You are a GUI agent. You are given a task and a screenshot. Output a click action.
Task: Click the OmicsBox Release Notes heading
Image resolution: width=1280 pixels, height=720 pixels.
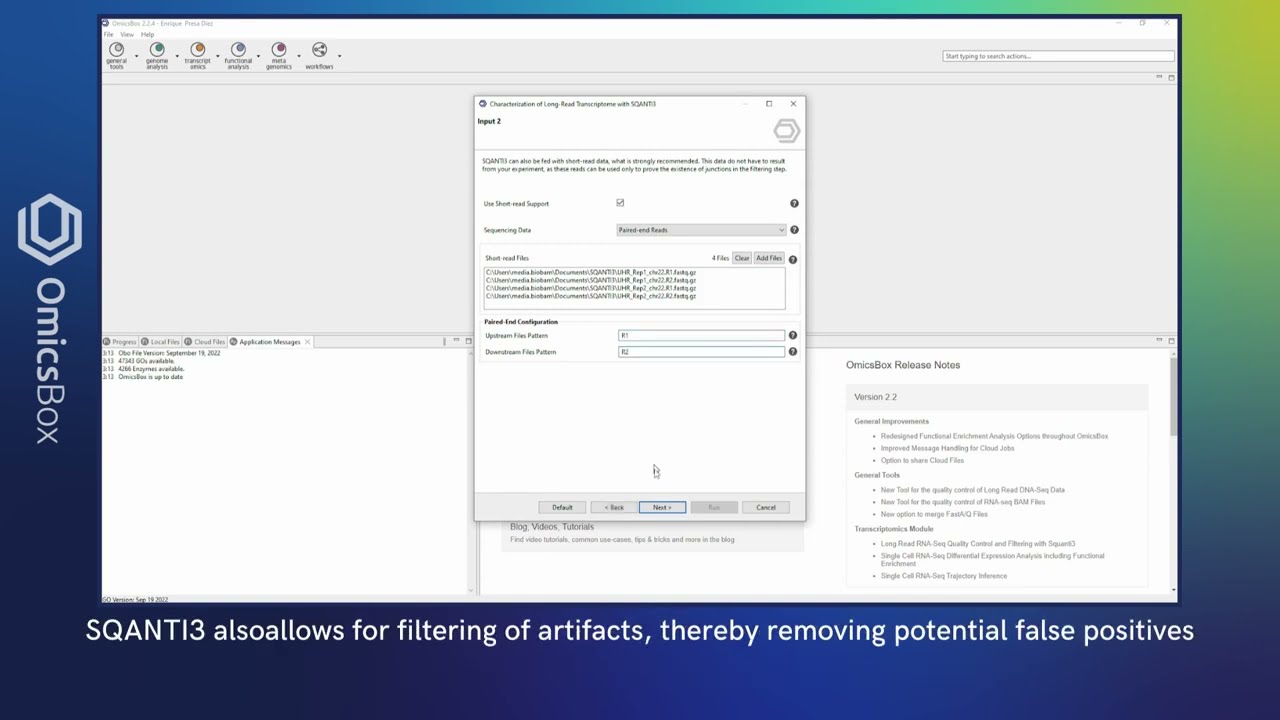pyautogui.click(x=903, y=365)
